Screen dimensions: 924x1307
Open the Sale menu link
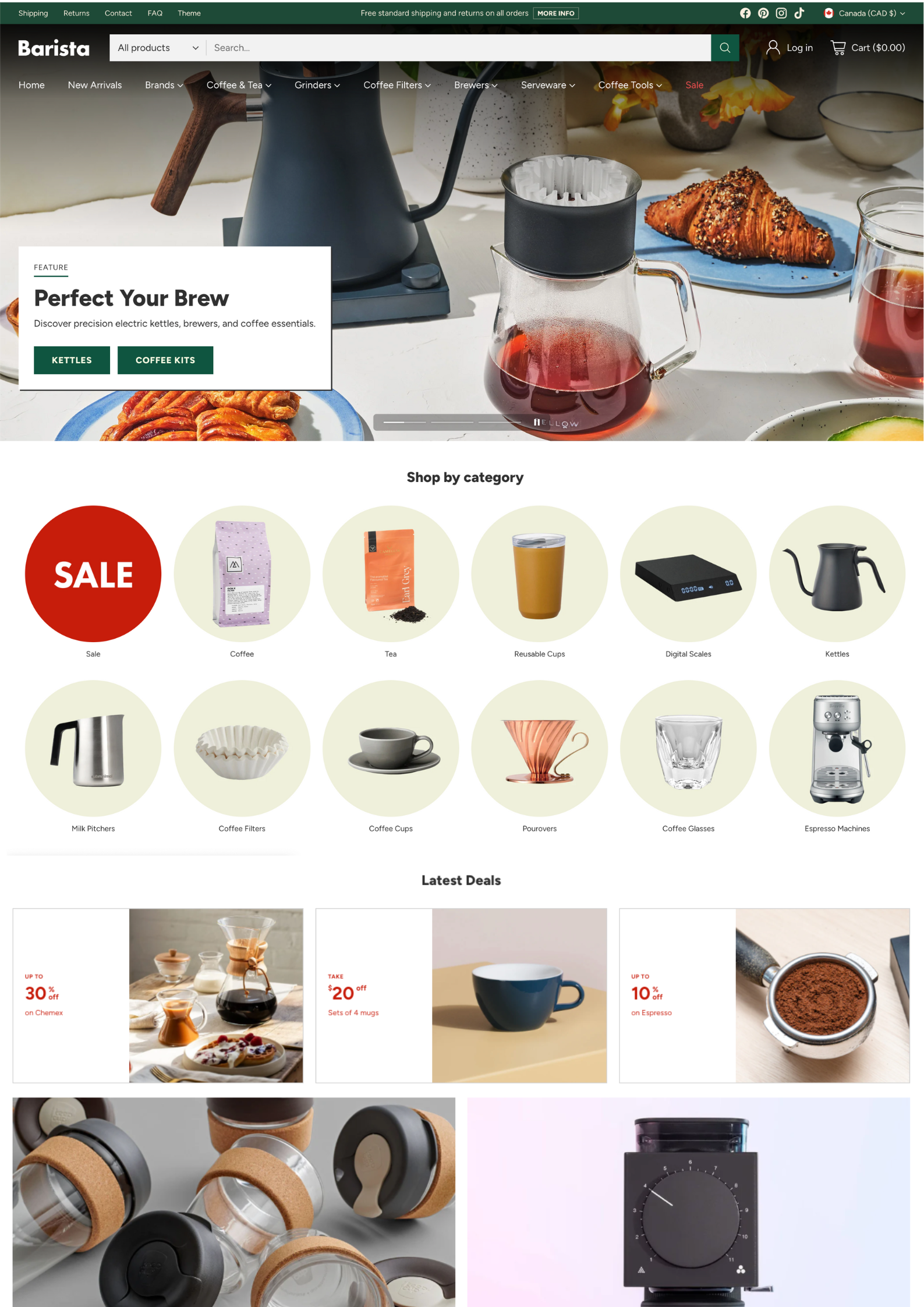(x=694, y=85)
